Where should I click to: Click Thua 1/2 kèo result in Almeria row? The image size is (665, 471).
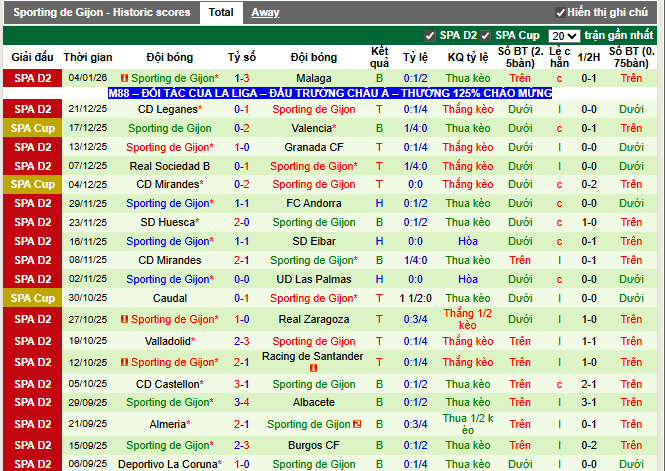(467, 424)
